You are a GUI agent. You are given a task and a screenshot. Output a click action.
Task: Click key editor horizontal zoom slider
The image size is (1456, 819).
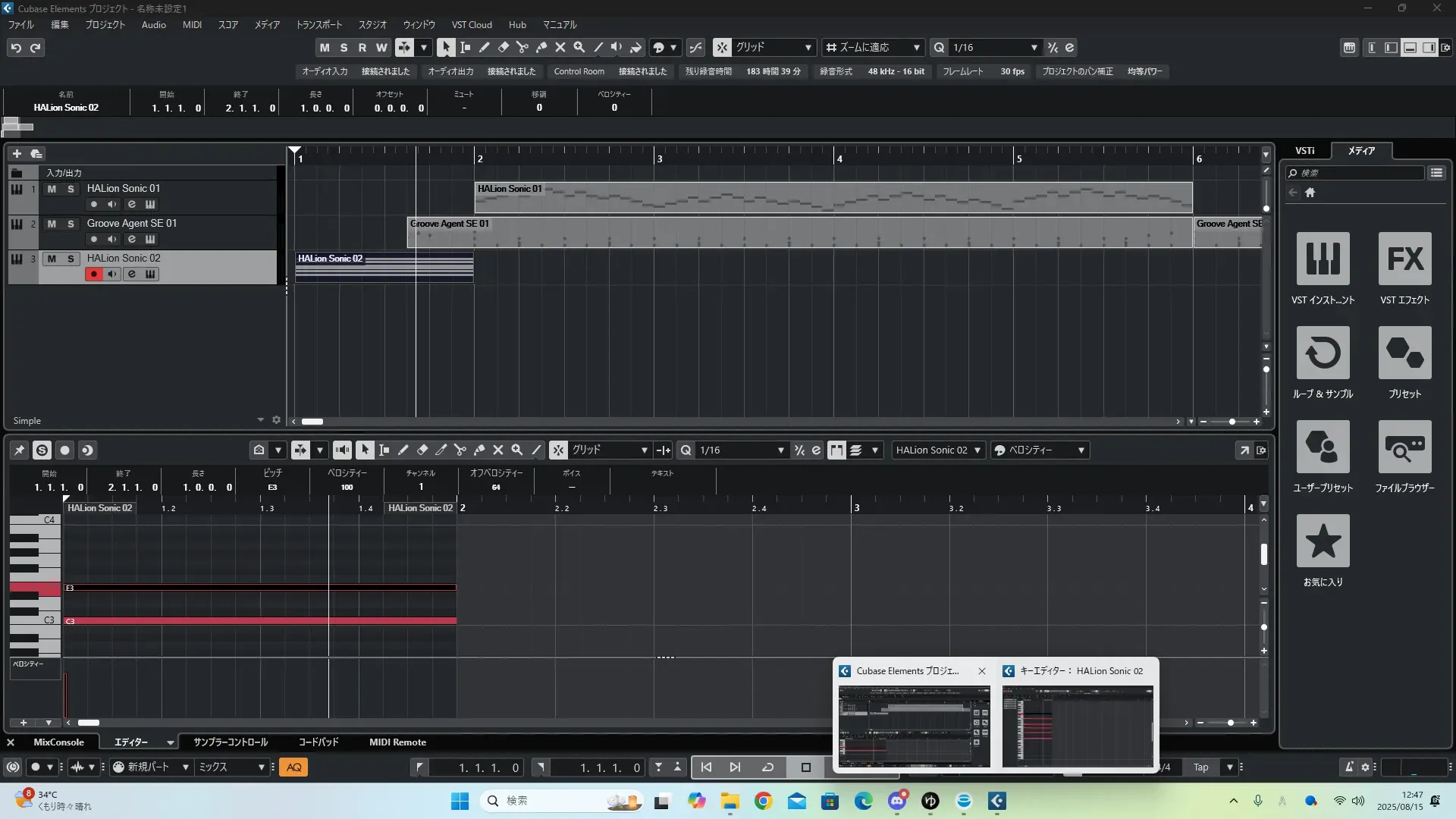click(x=1230, y=723)
